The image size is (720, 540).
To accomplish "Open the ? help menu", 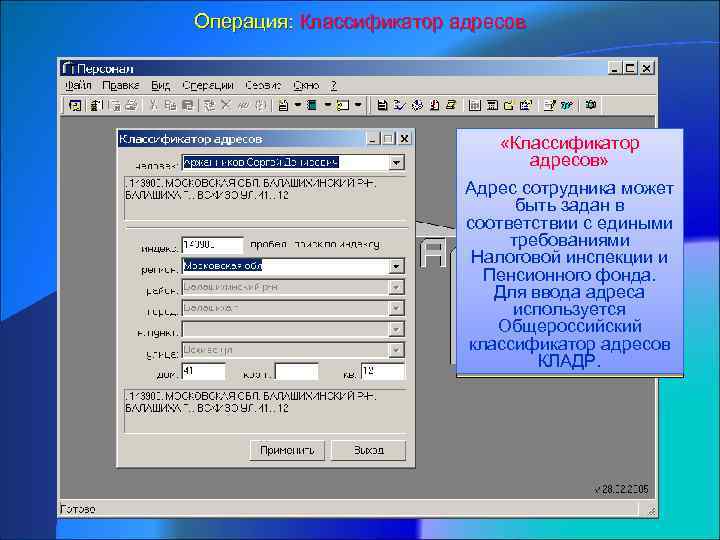I will tap(334, 86).
